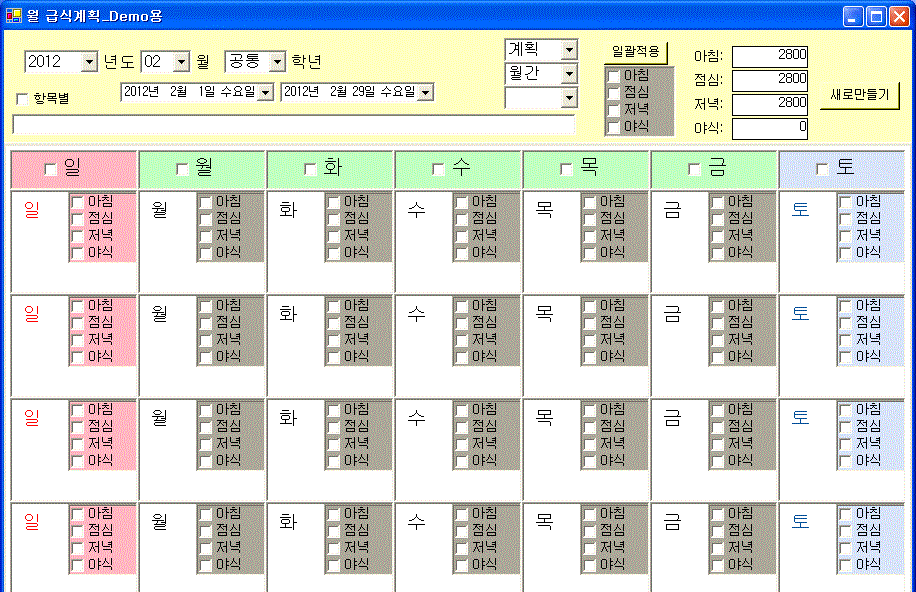Viewport: 916px width, 592px height.
Task: Tick the 목 column header checkbox
Action: (x=566, y=169)
